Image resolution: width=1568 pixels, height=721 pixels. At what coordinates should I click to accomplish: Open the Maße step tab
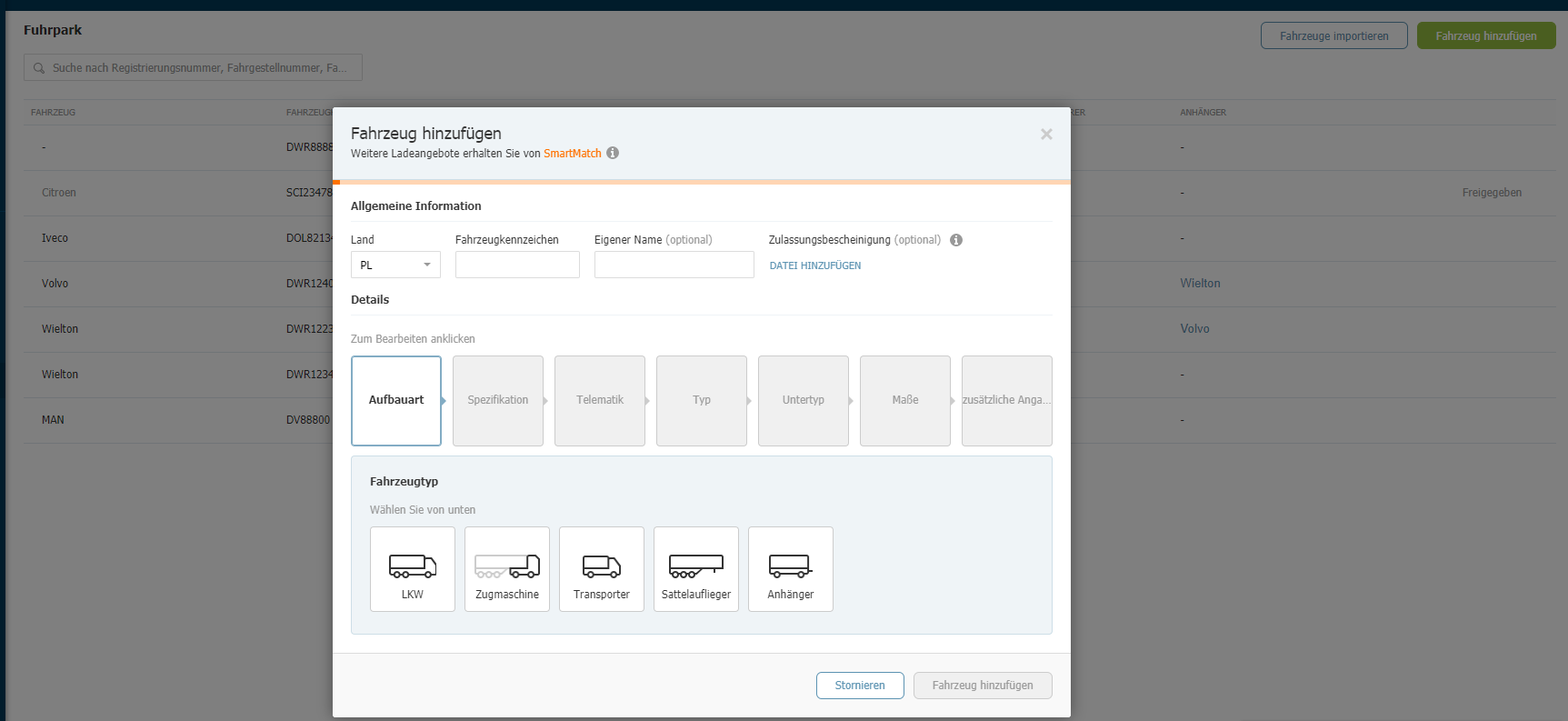(x=905, y=400)
